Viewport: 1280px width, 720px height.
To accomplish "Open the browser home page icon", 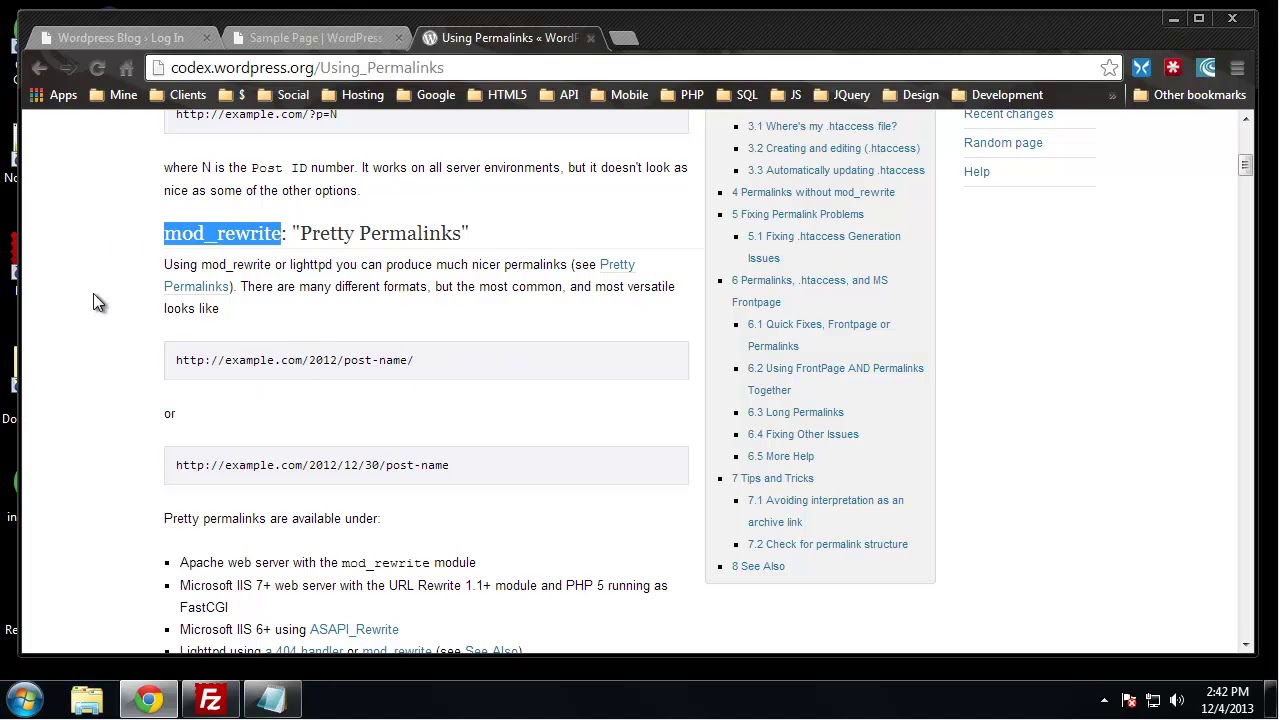I will tap(126, 68).
